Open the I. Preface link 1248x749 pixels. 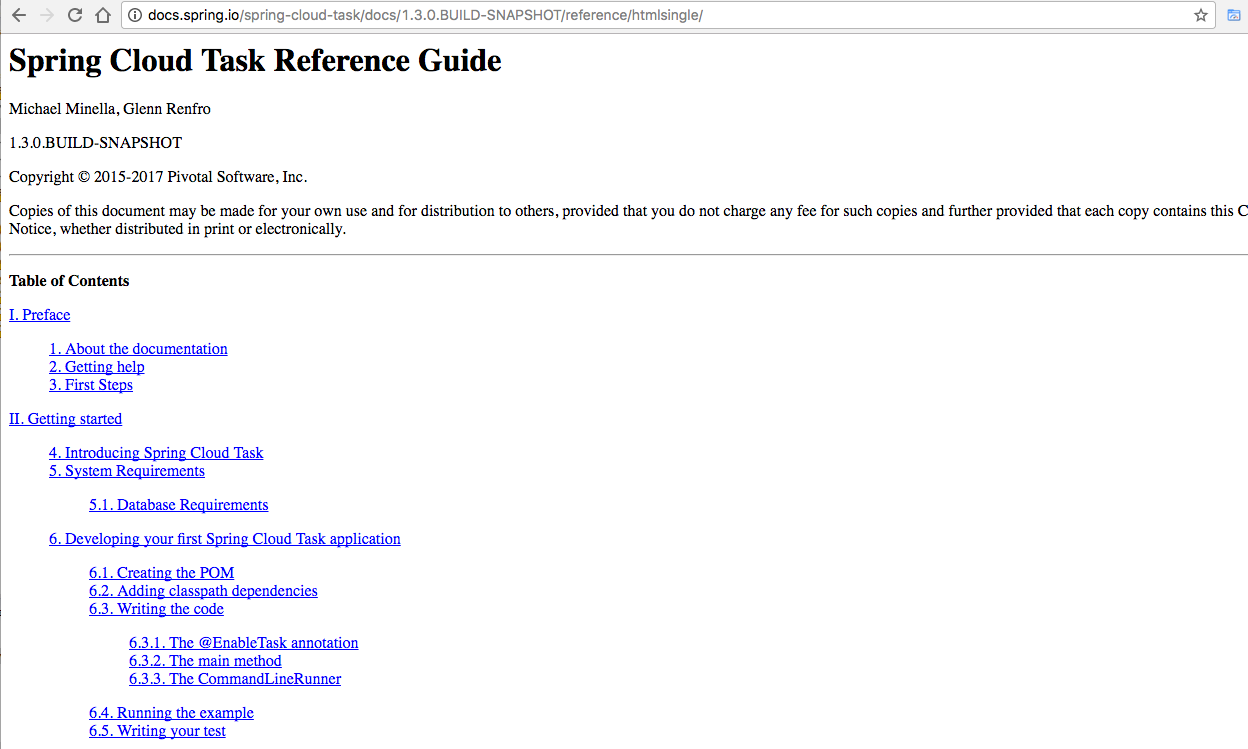pyautogui.click(x=40, y=315)
